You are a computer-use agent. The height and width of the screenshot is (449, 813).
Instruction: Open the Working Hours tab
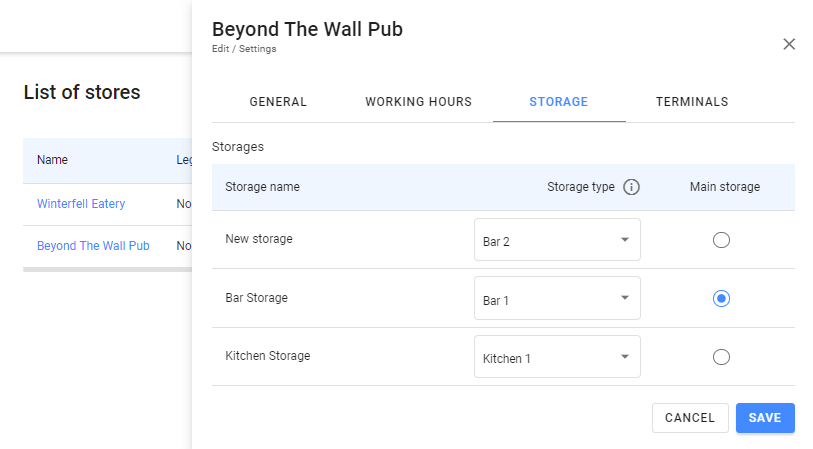[x=418, y=102]
